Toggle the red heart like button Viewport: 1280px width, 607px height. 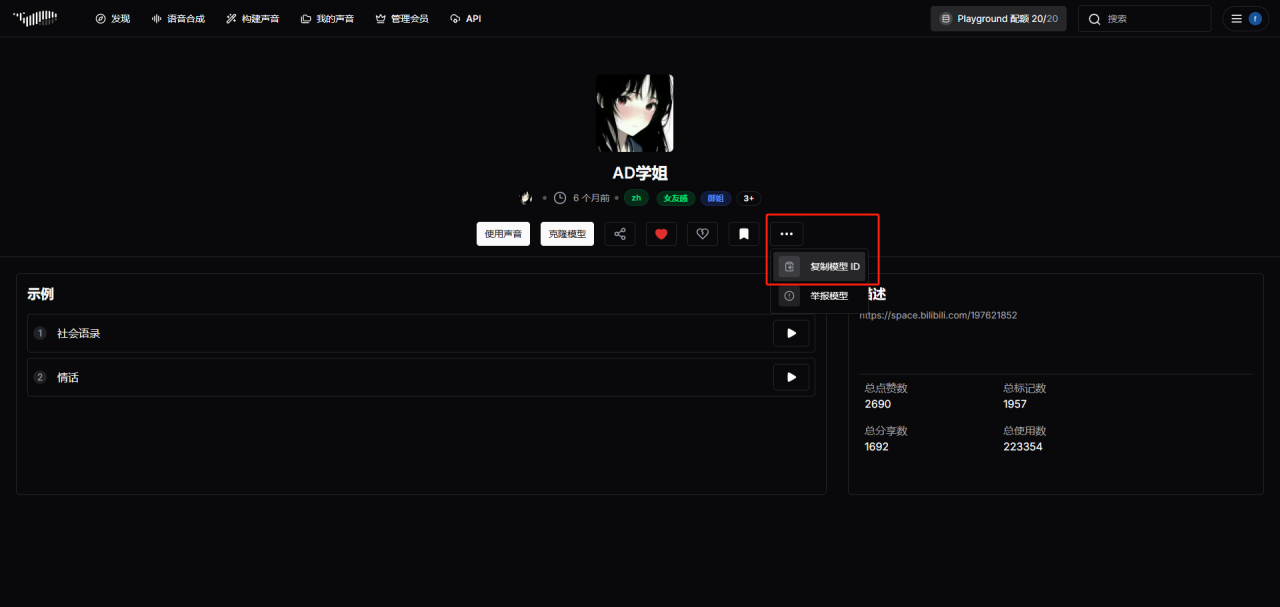coord(661,234)
